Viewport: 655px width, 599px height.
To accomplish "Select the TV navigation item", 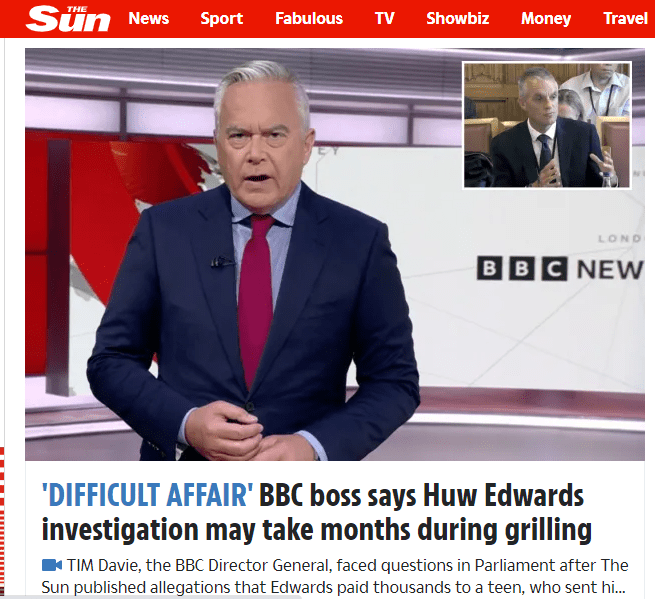I will pyautogui.click(x=384, y=18).
